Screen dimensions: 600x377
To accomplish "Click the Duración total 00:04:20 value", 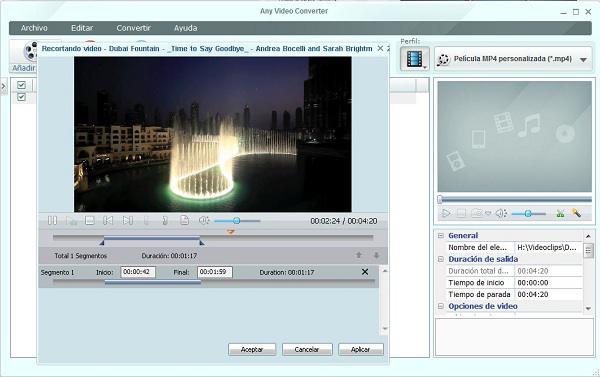I will [533, 271].
